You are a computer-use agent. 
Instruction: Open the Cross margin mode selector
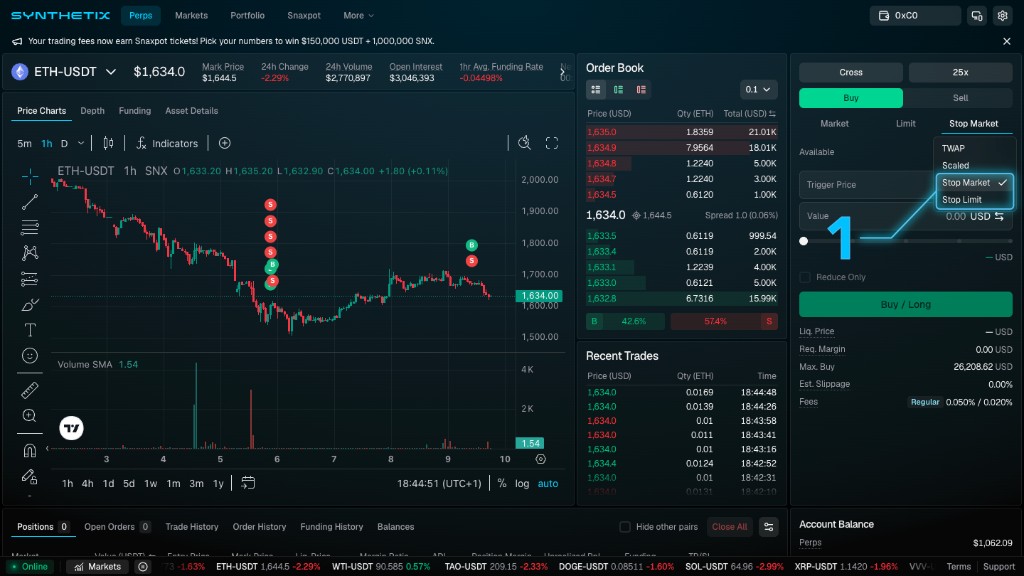(851, 72)
